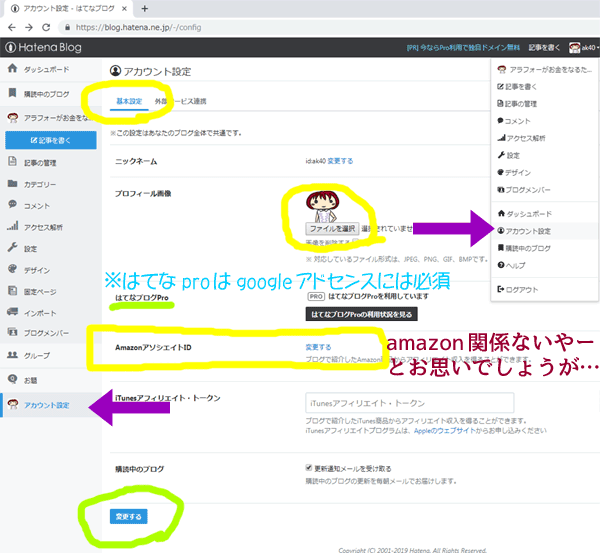Open デザイン palette icon in sidebar
The image size is (600, 553).
click(x=13, y=269)
